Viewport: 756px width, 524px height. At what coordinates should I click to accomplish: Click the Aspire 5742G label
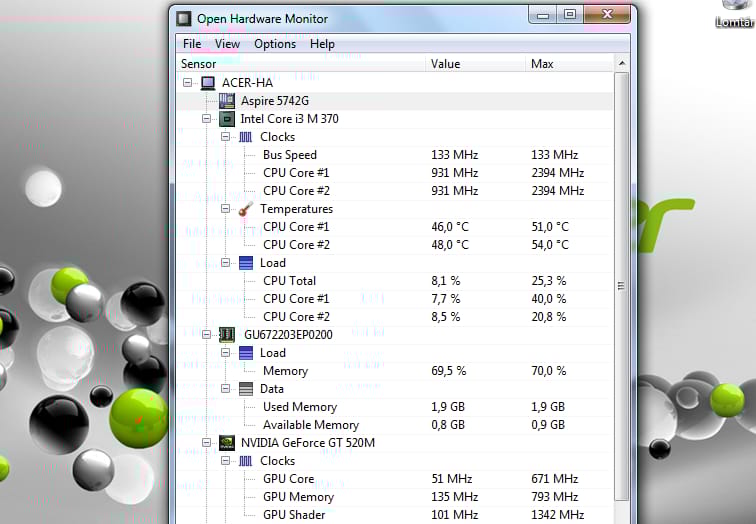(275, 101)
